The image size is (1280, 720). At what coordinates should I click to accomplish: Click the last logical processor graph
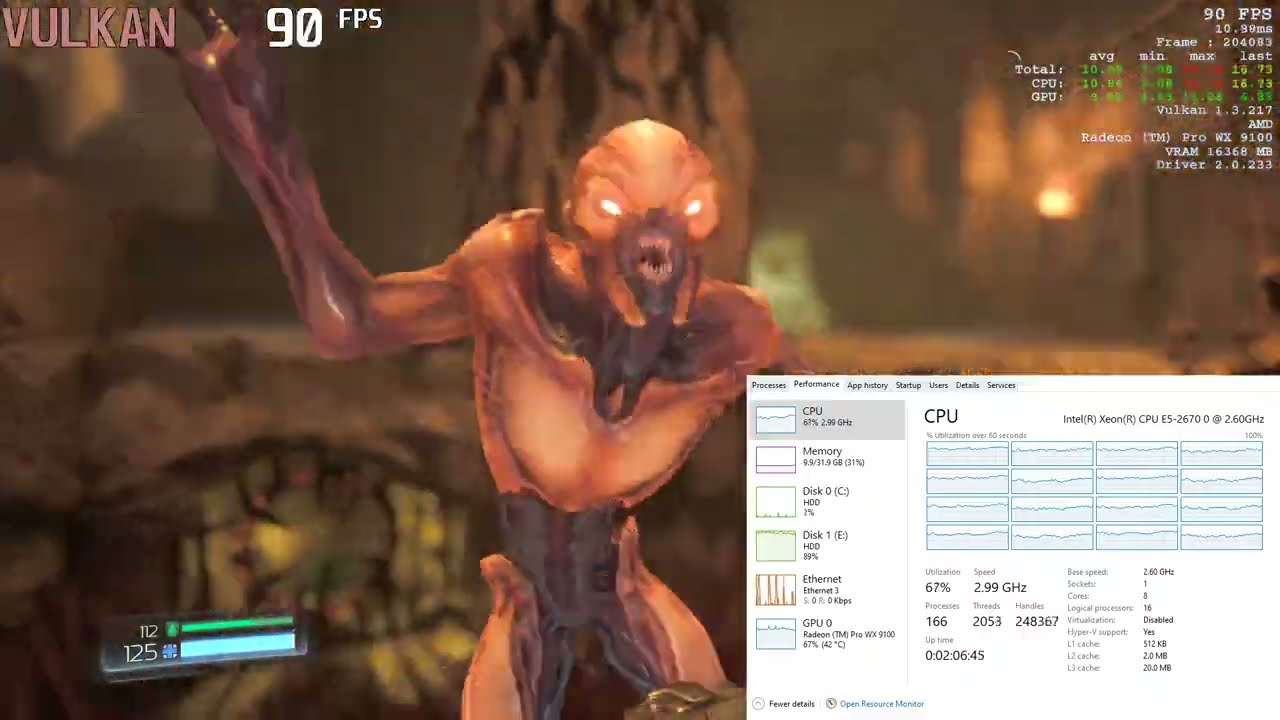tap(1221, 537)
